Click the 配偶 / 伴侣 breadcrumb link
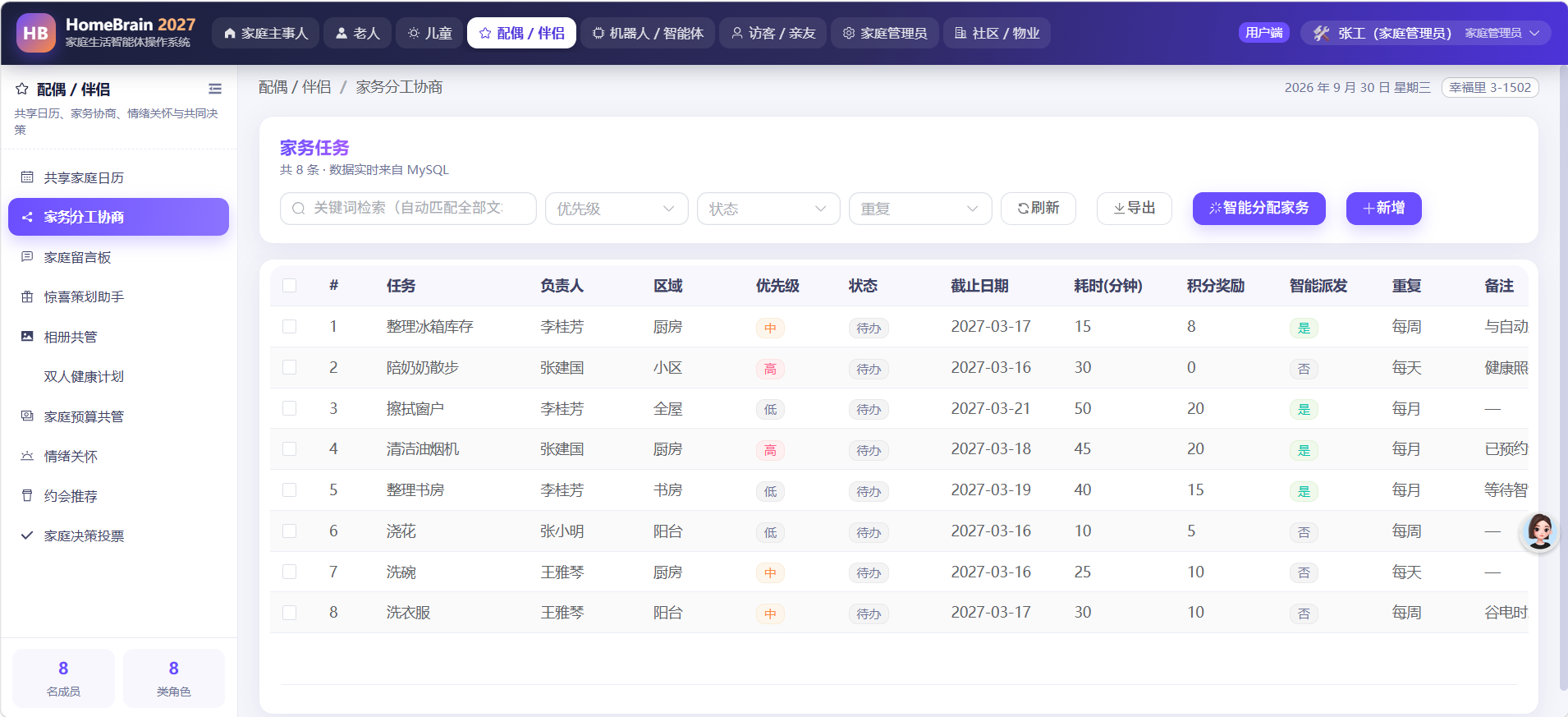This screenshot has height=717, width=1568. [295, 87]
